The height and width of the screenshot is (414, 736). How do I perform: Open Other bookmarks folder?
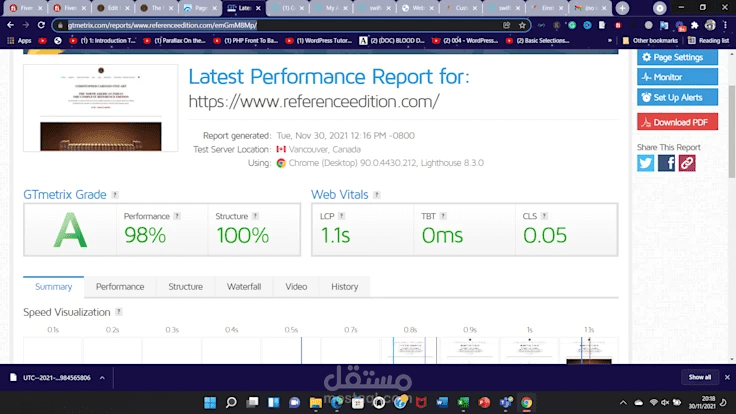pos(650,41)
